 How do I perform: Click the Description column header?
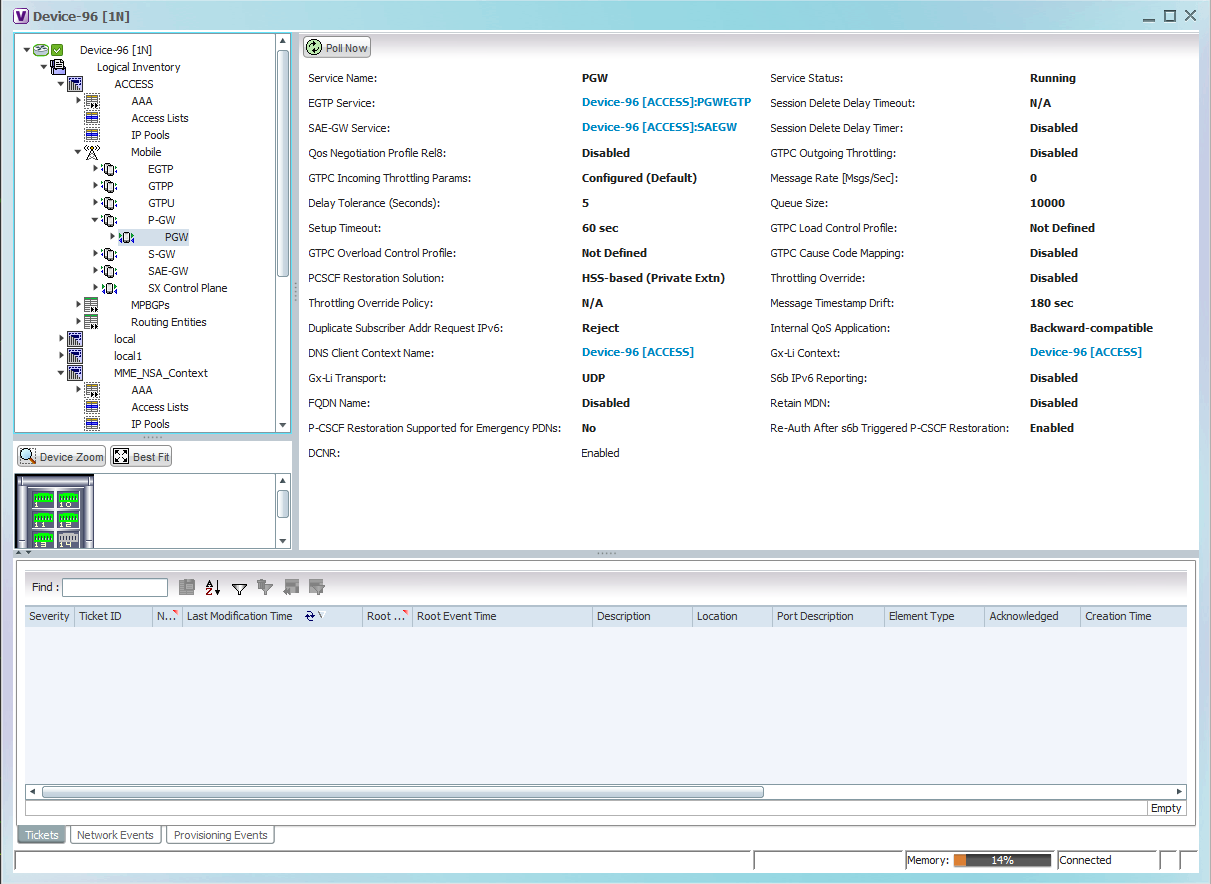(x=642, y=616)
